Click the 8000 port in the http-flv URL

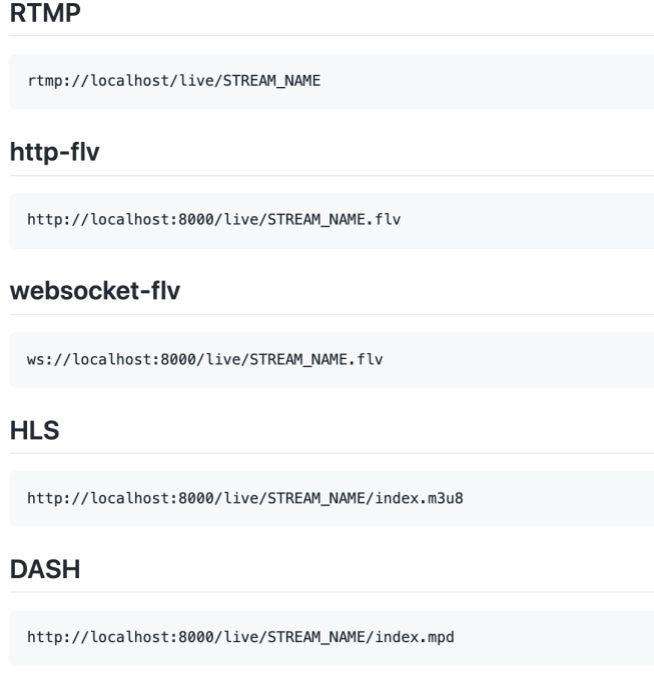tap(196, 220)
